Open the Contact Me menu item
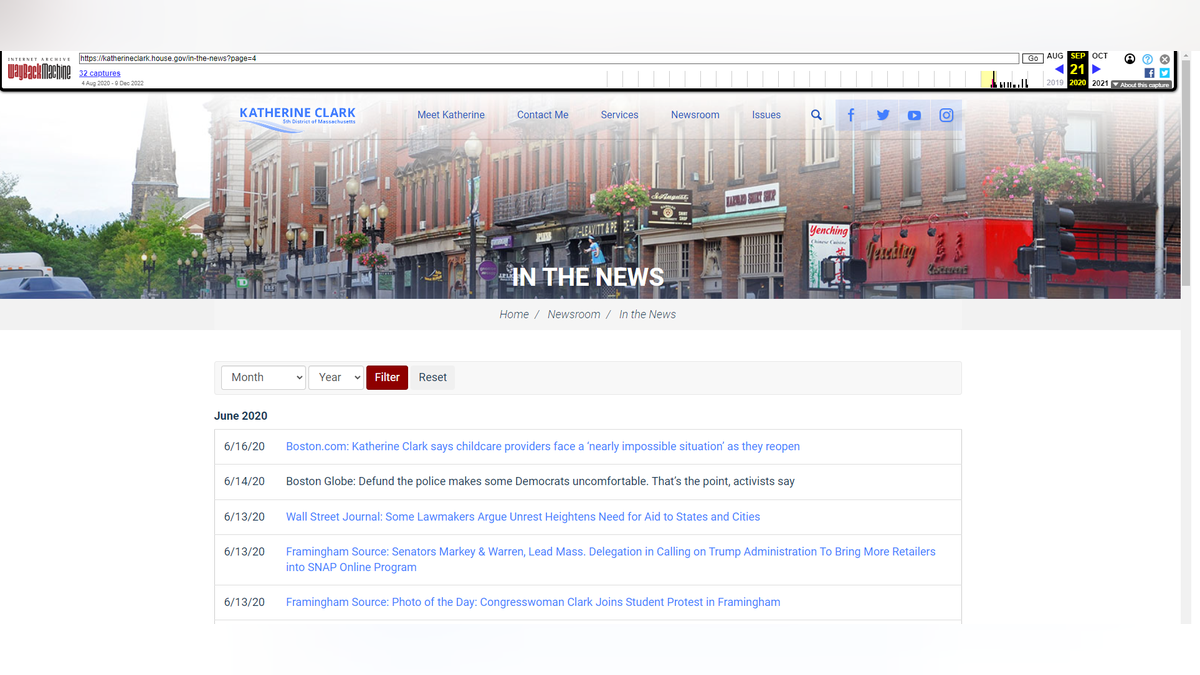The height and width of the screenshot is (675, 1200). pos(542,115)
